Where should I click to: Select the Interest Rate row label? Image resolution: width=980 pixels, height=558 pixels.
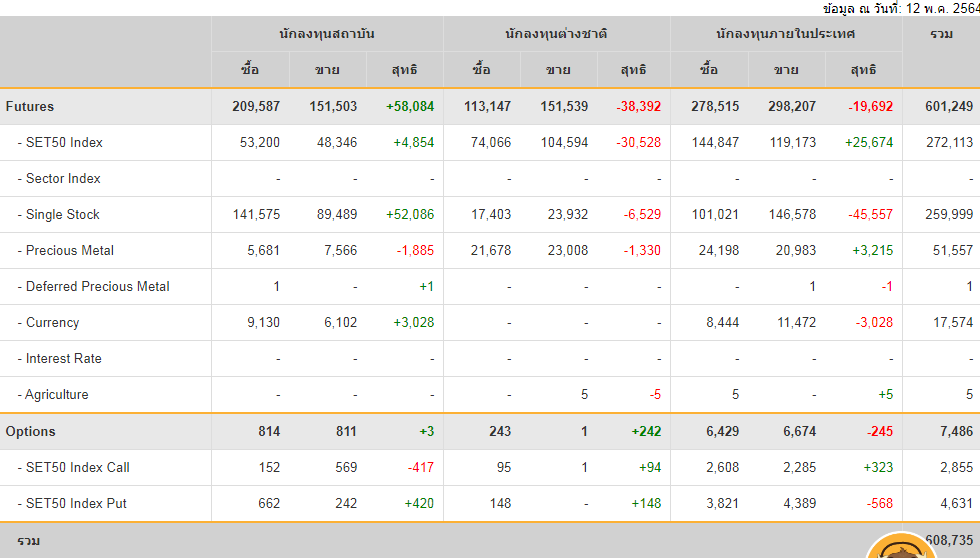(x=63, y=358)
